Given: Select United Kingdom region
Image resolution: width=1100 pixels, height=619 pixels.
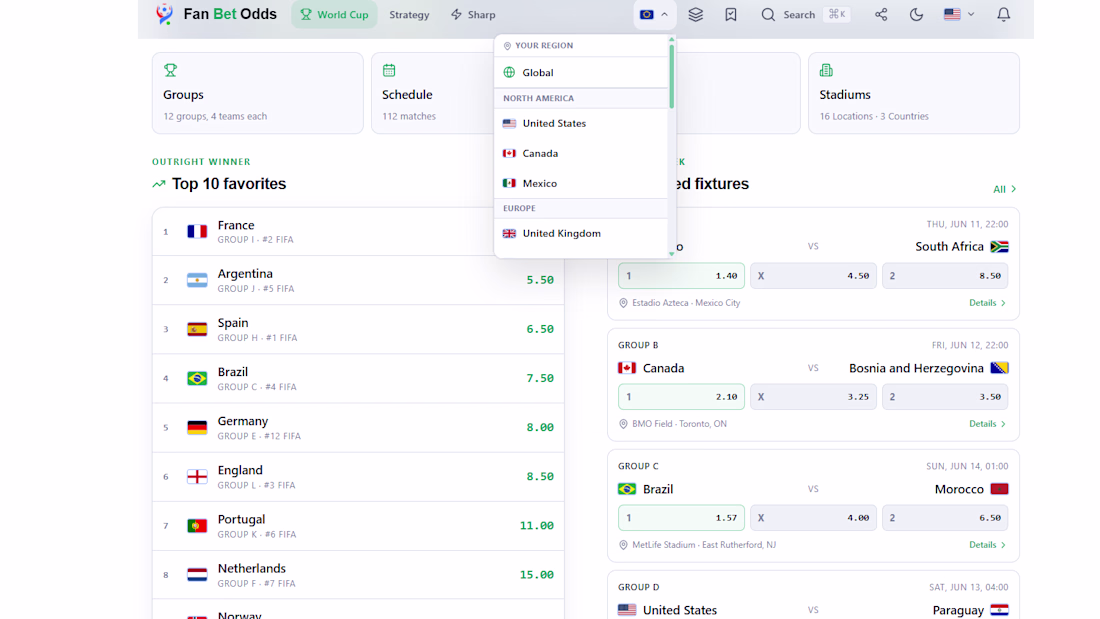Looking at the screenshot, I should (582, 233).
